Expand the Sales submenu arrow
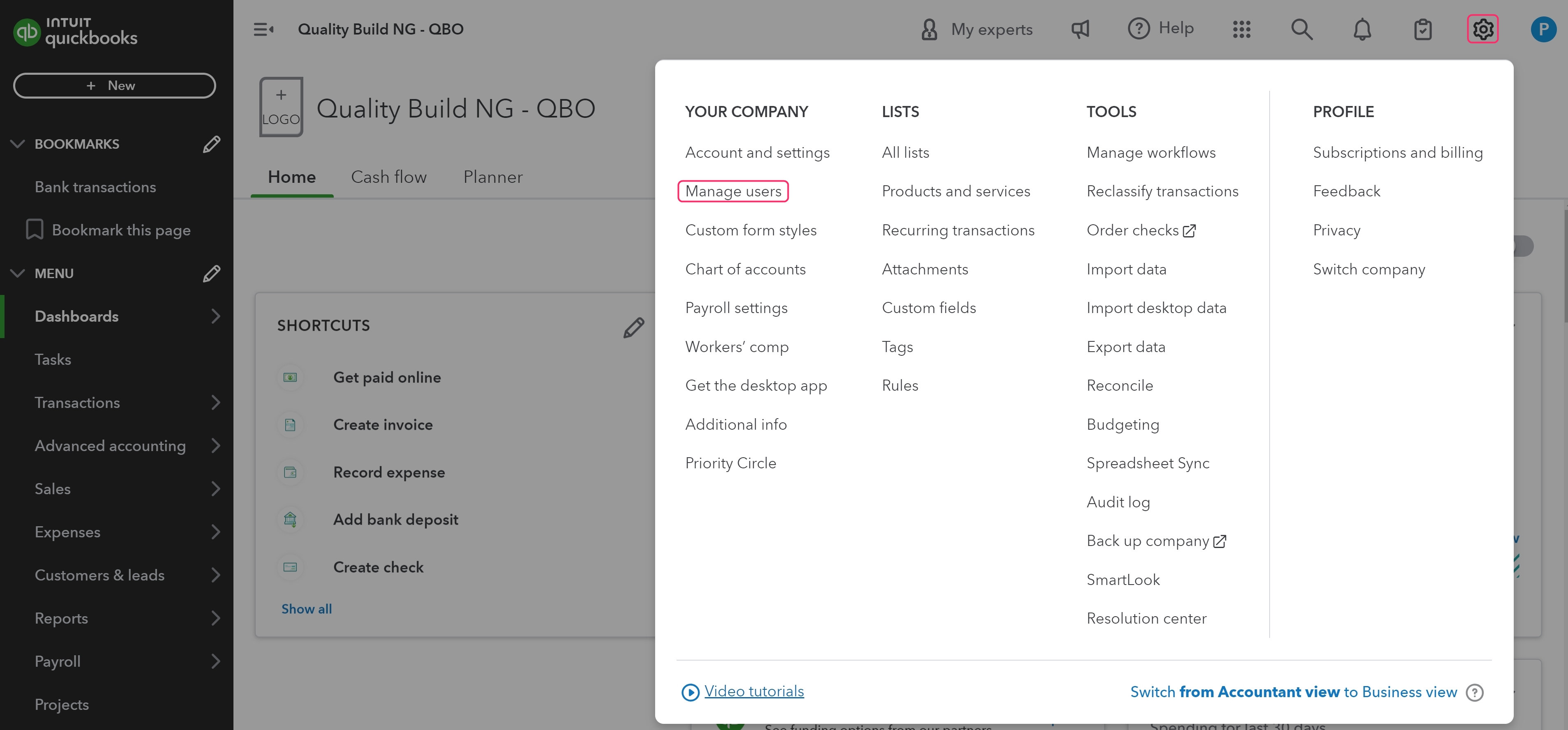The height and width of the screenshot is (730, 1568). pos(215,488)
